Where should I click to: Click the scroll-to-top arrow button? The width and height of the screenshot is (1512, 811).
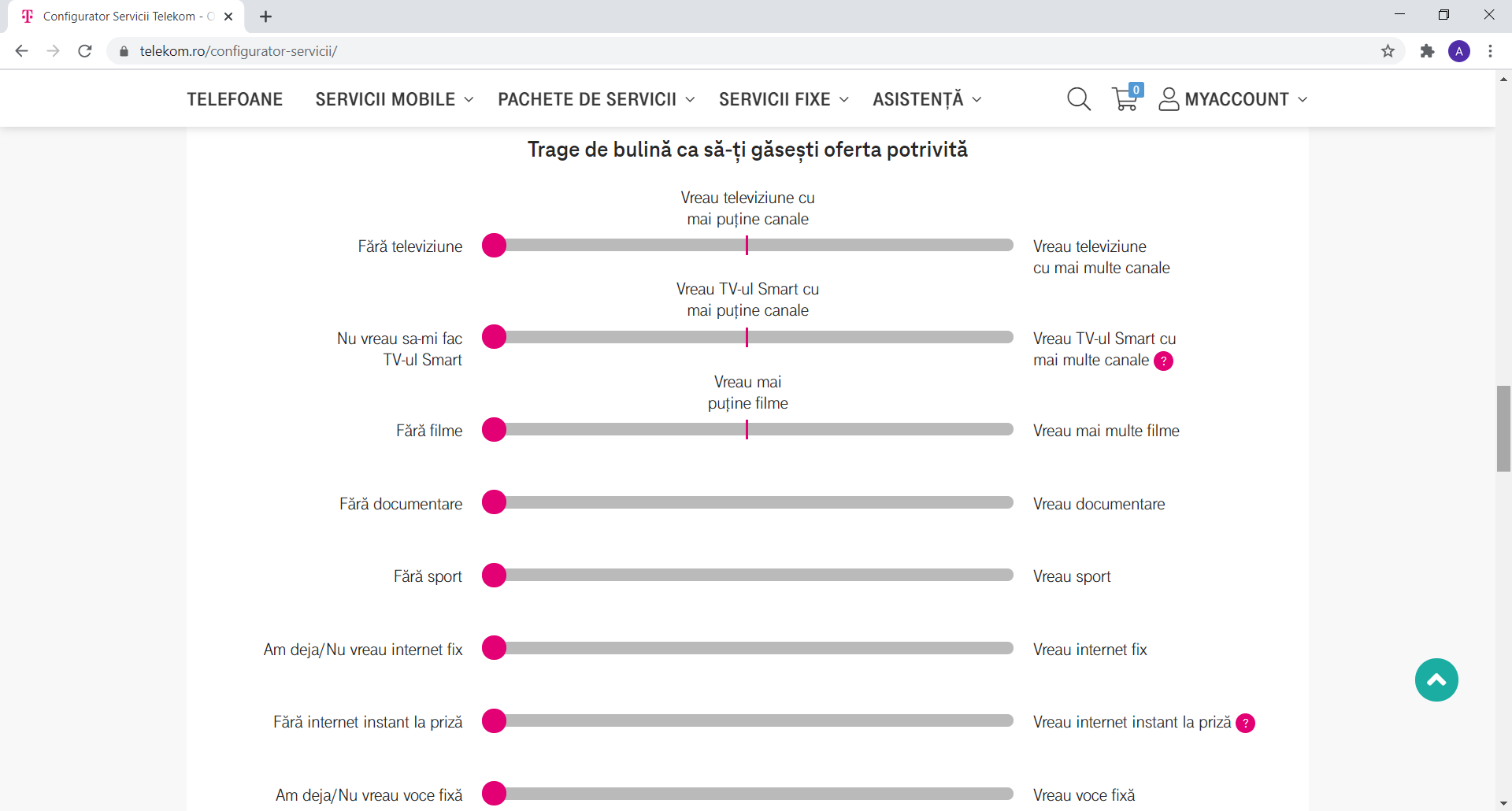(1436, 680)
